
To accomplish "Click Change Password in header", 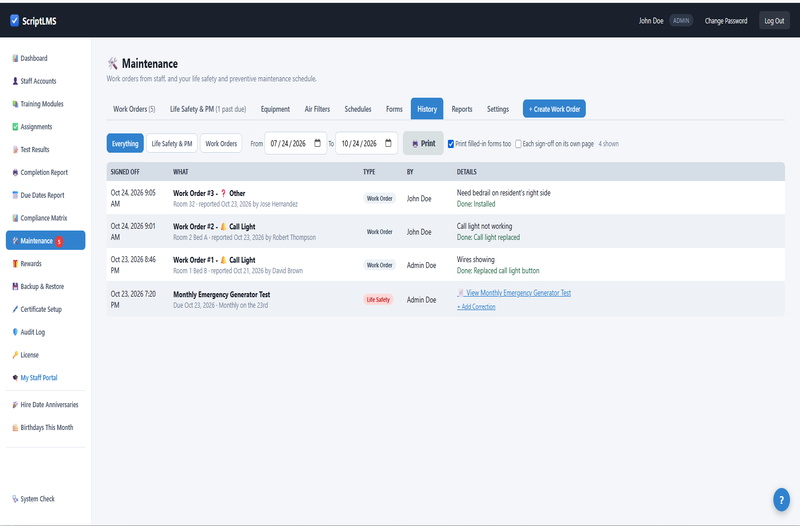I will [x=726, y=21].
